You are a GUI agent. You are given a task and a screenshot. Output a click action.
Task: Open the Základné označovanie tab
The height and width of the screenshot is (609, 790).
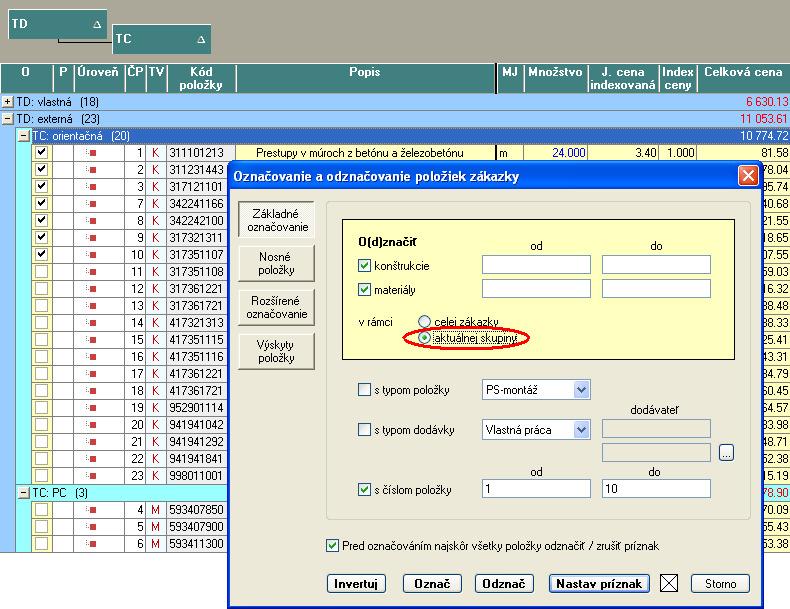(276, 220)
